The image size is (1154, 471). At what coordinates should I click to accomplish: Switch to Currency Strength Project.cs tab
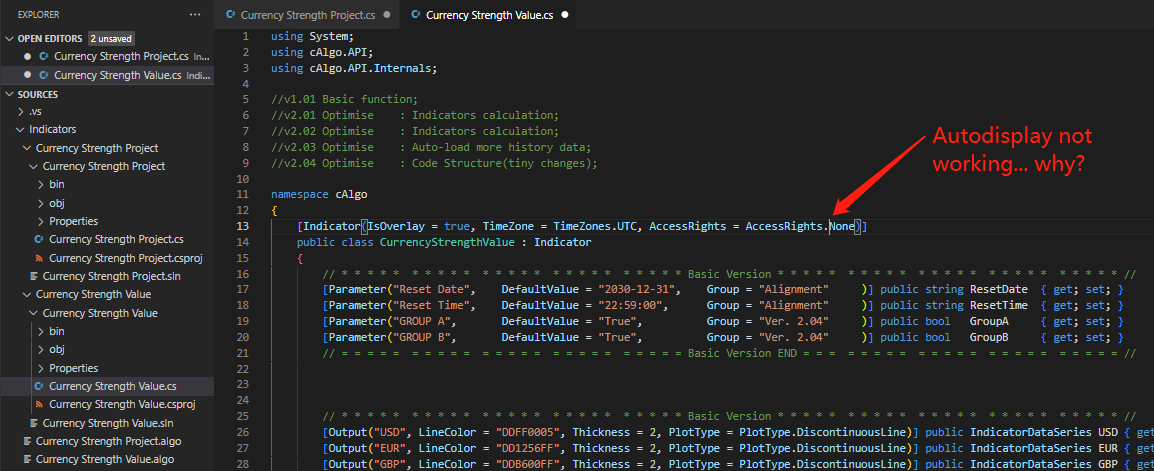[x=308, y=15]
